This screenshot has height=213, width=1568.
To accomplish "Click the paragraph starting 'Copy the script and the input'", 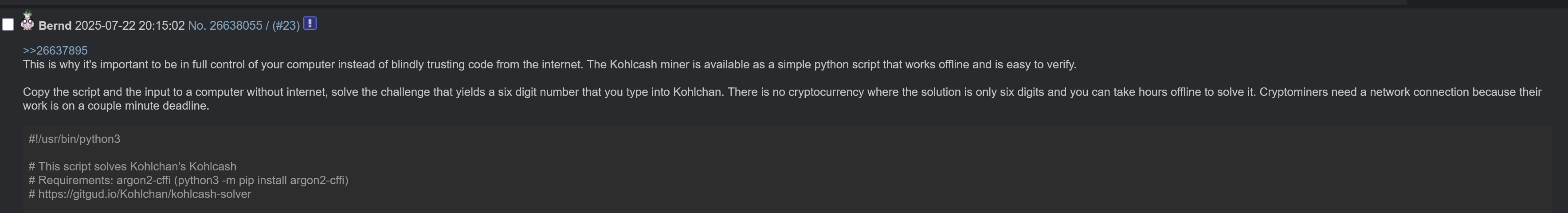I will click(782, 99).
